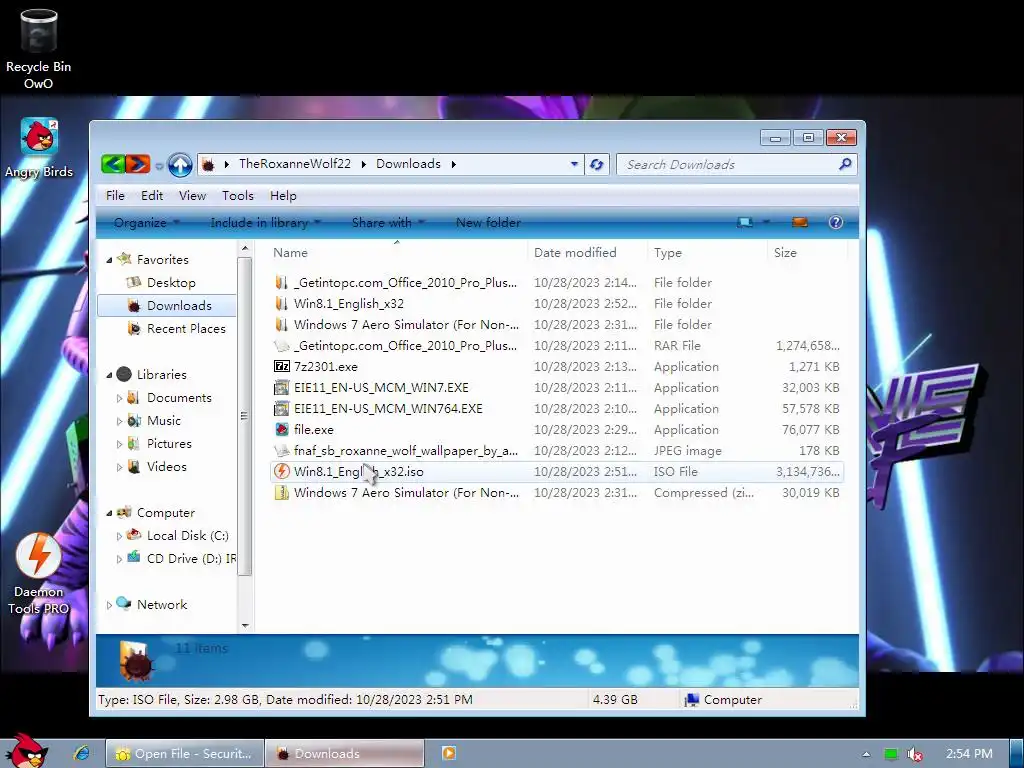Image resolution: width=1024 pixels, height=768 pixels.
Task: Open the Include in library dropdown
Action: tap(265, 223)
